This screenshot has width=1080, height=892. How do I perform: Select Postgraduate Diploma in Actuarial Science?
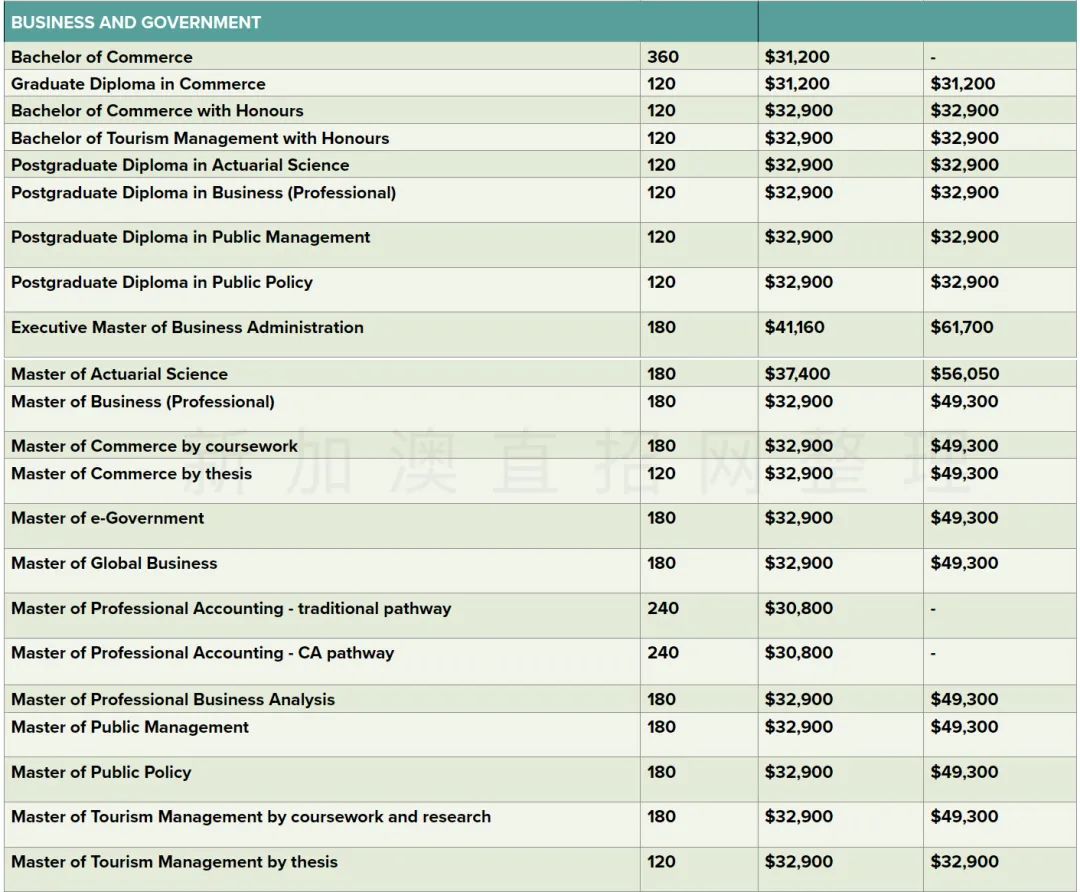(x=180, y=165)
